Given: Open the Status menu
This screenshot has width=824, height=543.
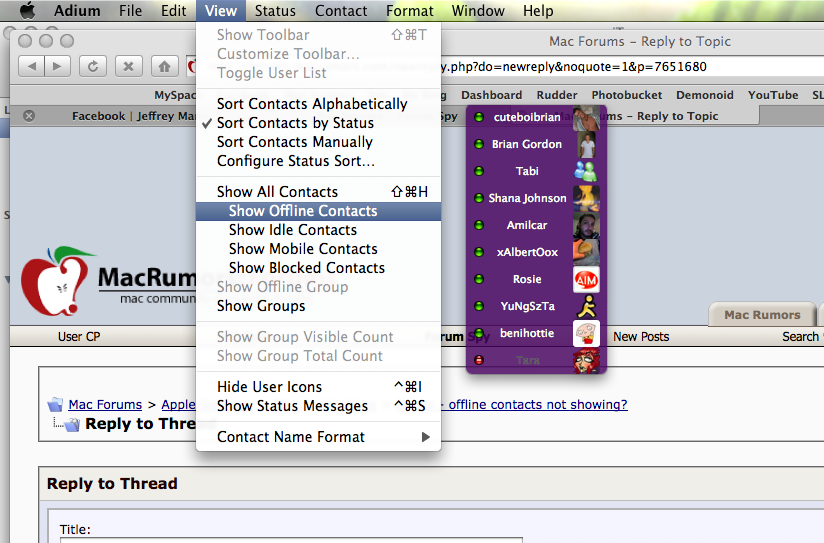Looking at the screenshot, I should [275, 11].
